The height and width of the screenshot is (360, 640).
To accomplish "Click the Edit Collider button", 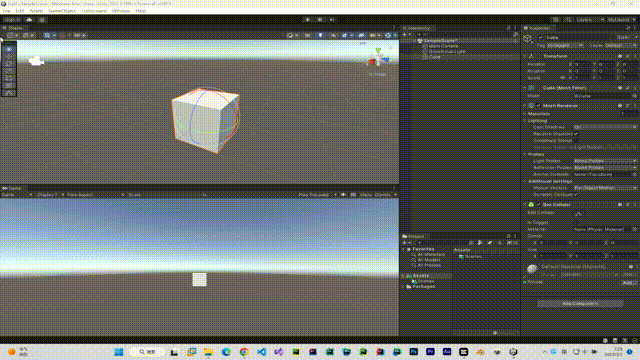I will 578,213.
